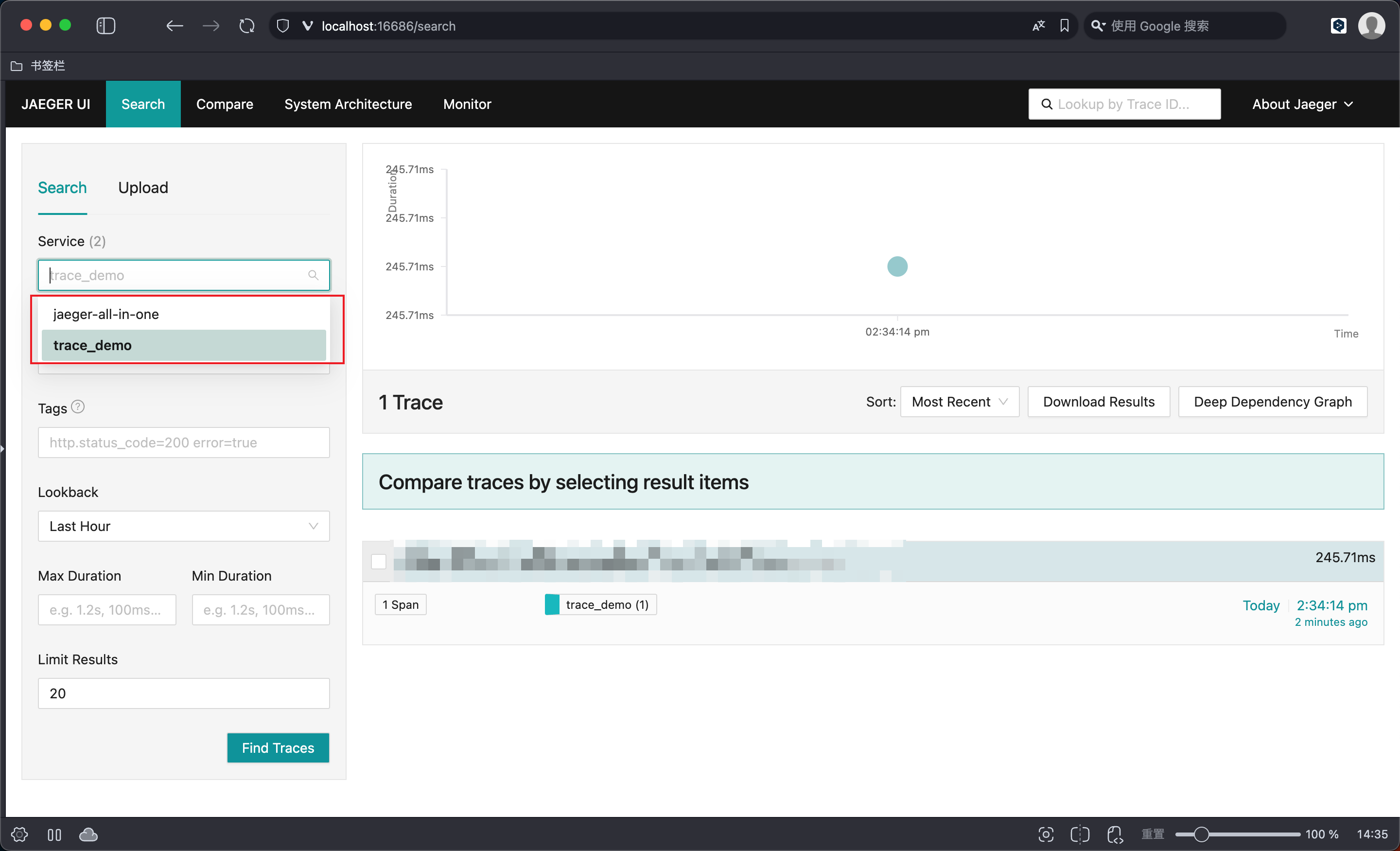The width and height of the screenshot is (1400, 851).
Task: Click the "2 minutes ago" text
Action: point(1330,622)
